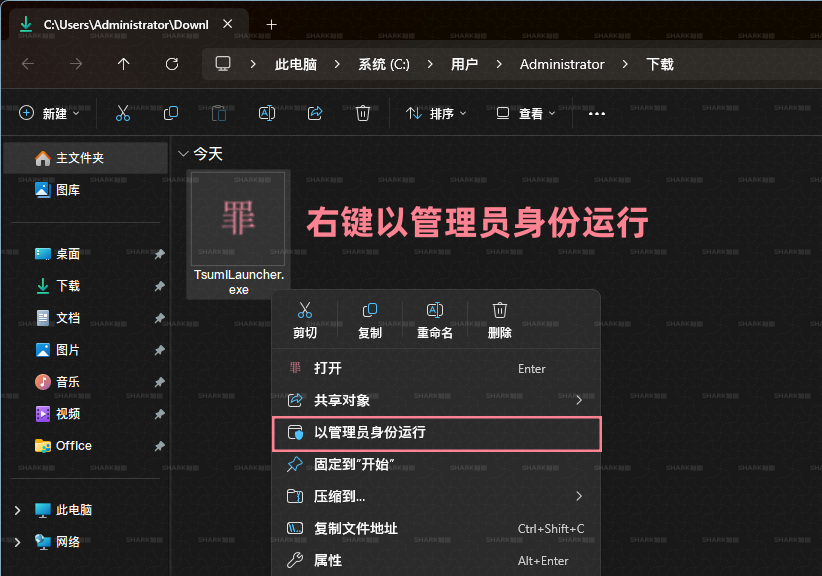Choose 打开 from the context menu
Screen dimensions: 822x576
click(x=436, y=368)
